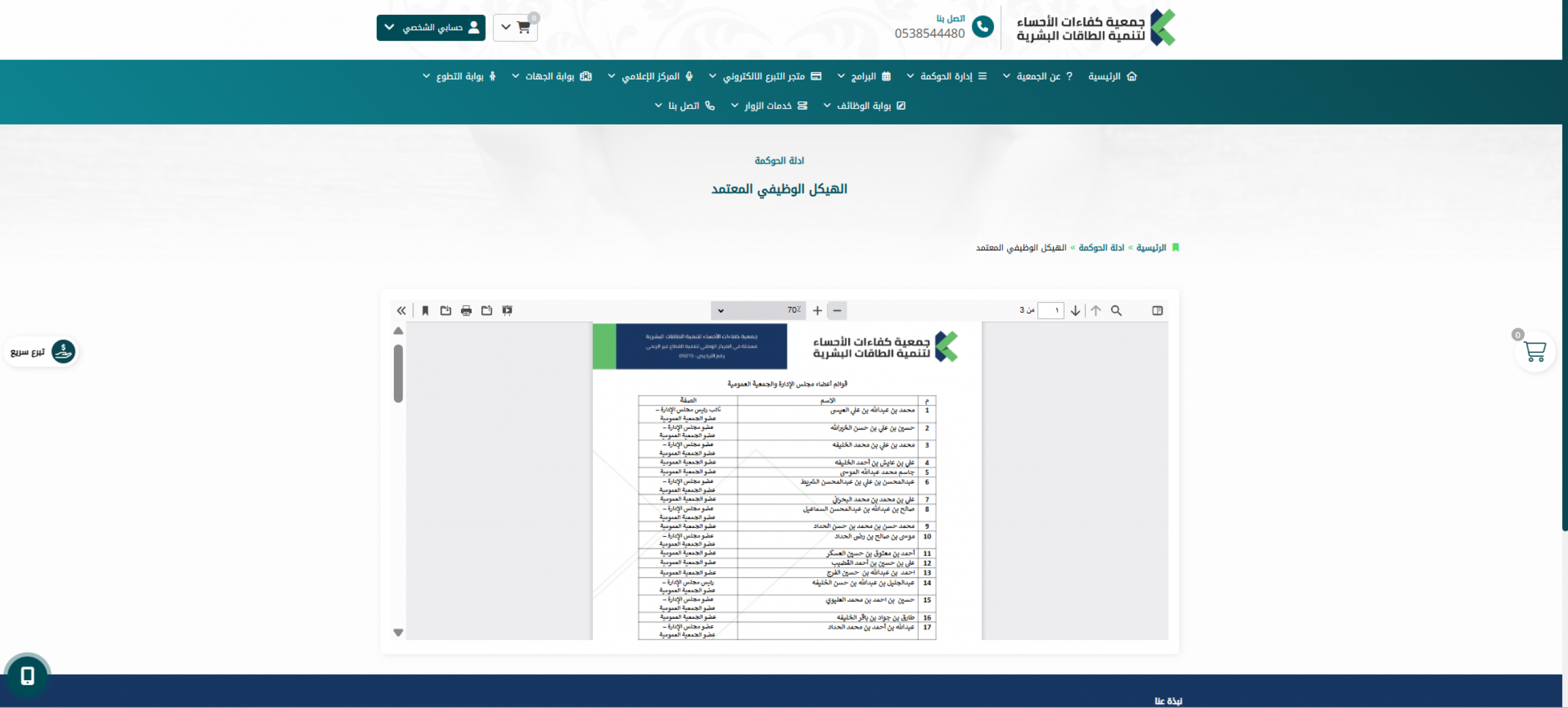Open the بوابة الوظائف menu

(864, 105)
